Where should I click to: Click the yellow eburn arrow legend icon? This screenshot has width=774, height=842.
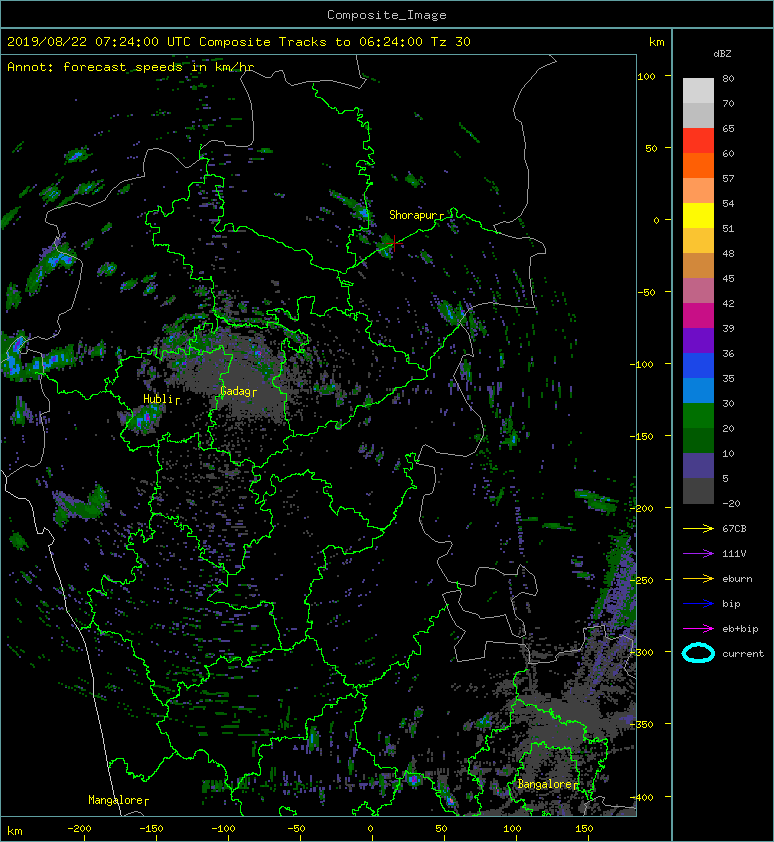coord(698,579)
